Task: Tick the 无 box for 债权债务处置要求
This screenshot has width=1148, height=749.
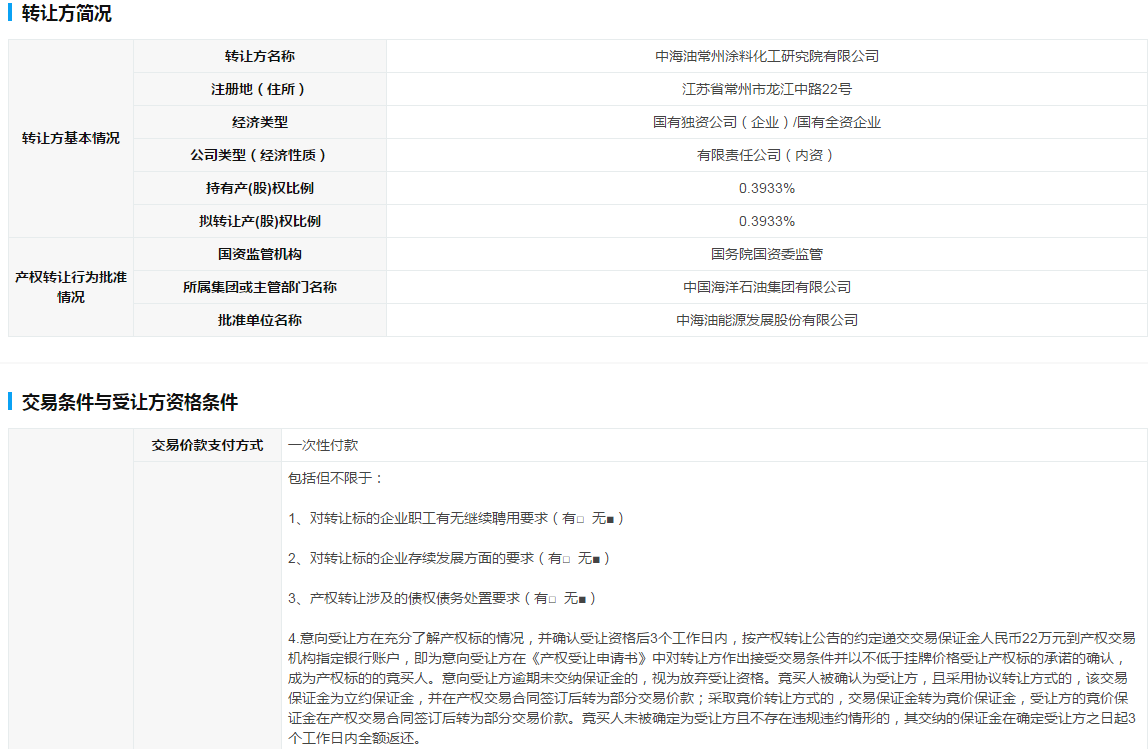Action: [x=582, y=600]
